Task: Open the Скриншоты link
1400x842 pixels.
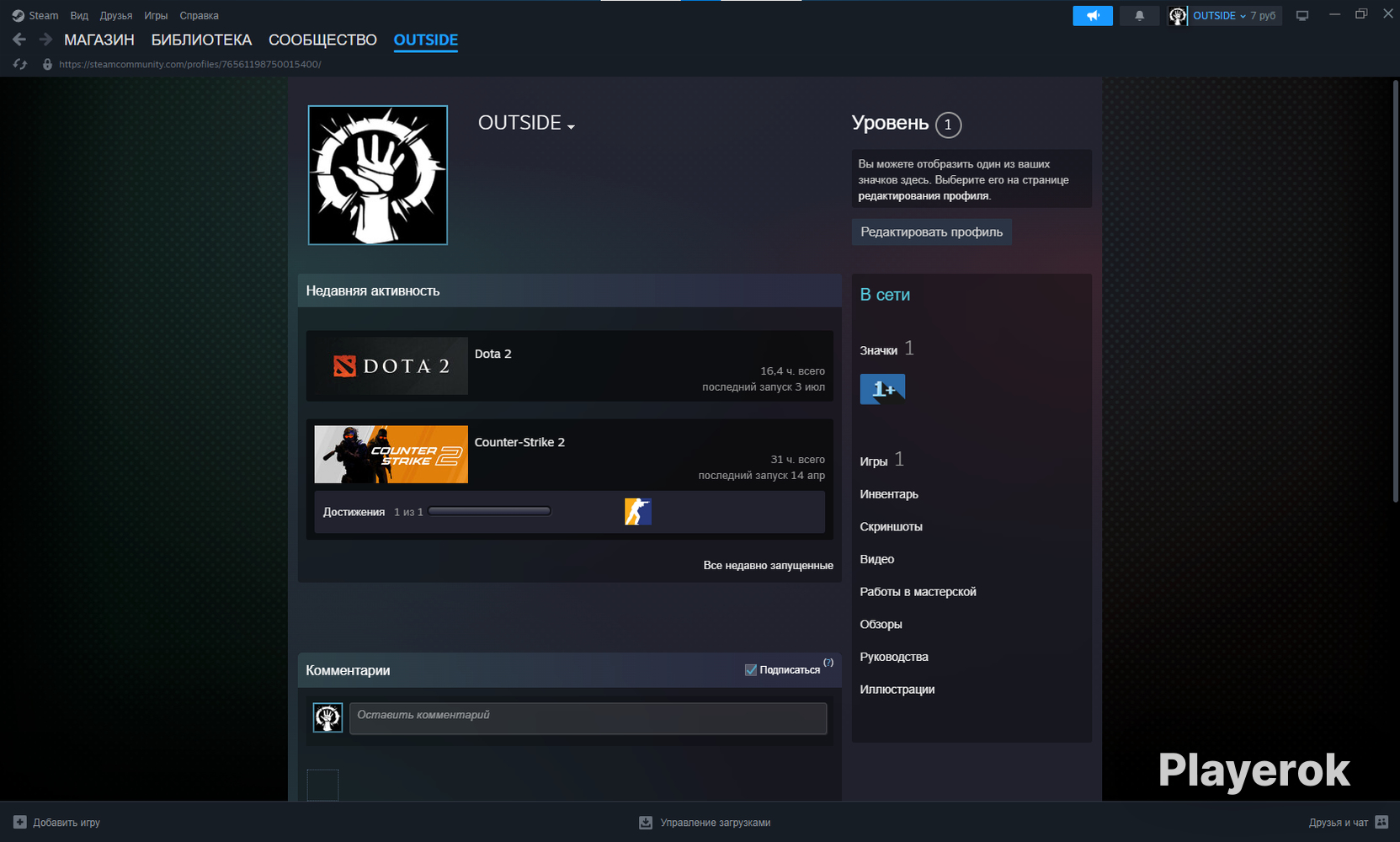Action: [x=892, y=527]
